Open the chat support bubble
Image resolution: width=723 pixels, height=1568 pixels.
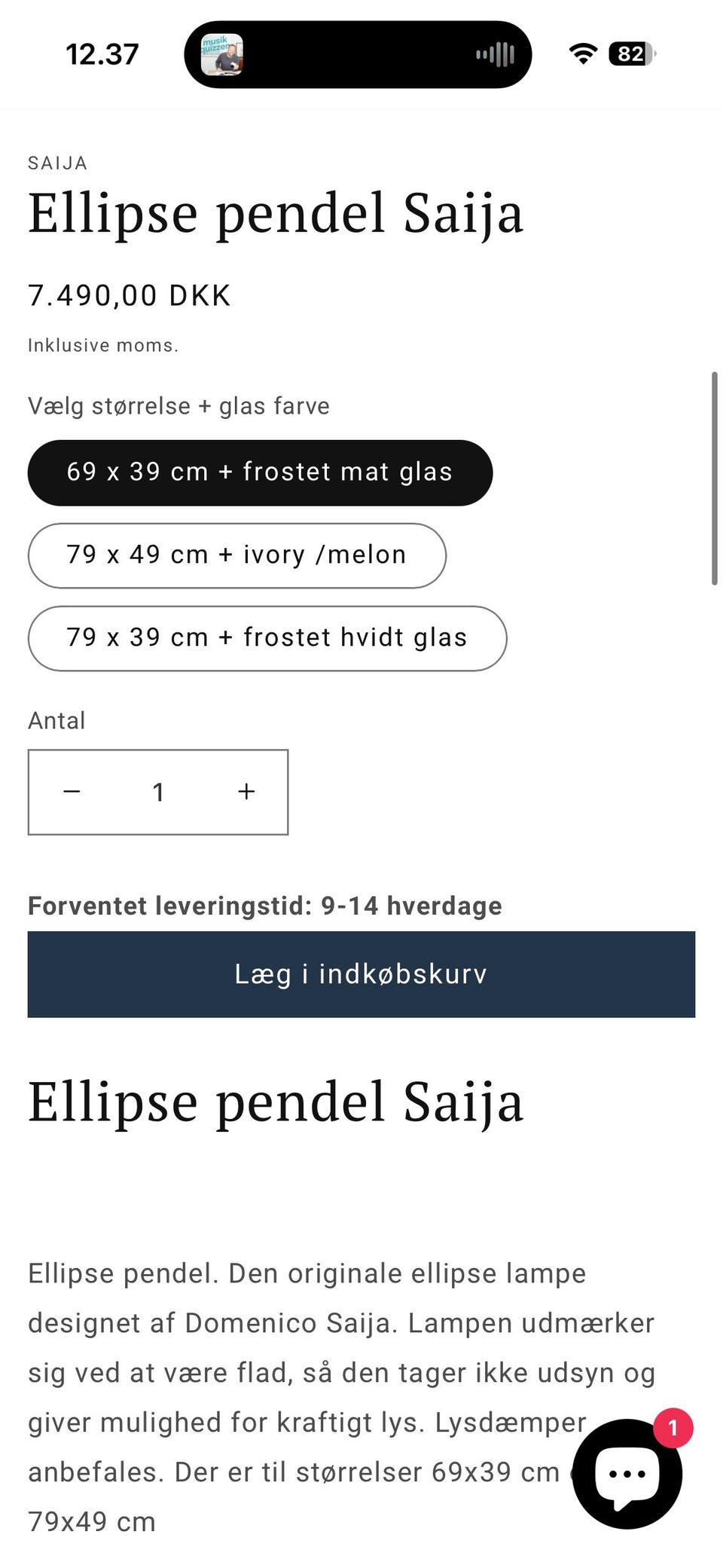pos(627,1474)
